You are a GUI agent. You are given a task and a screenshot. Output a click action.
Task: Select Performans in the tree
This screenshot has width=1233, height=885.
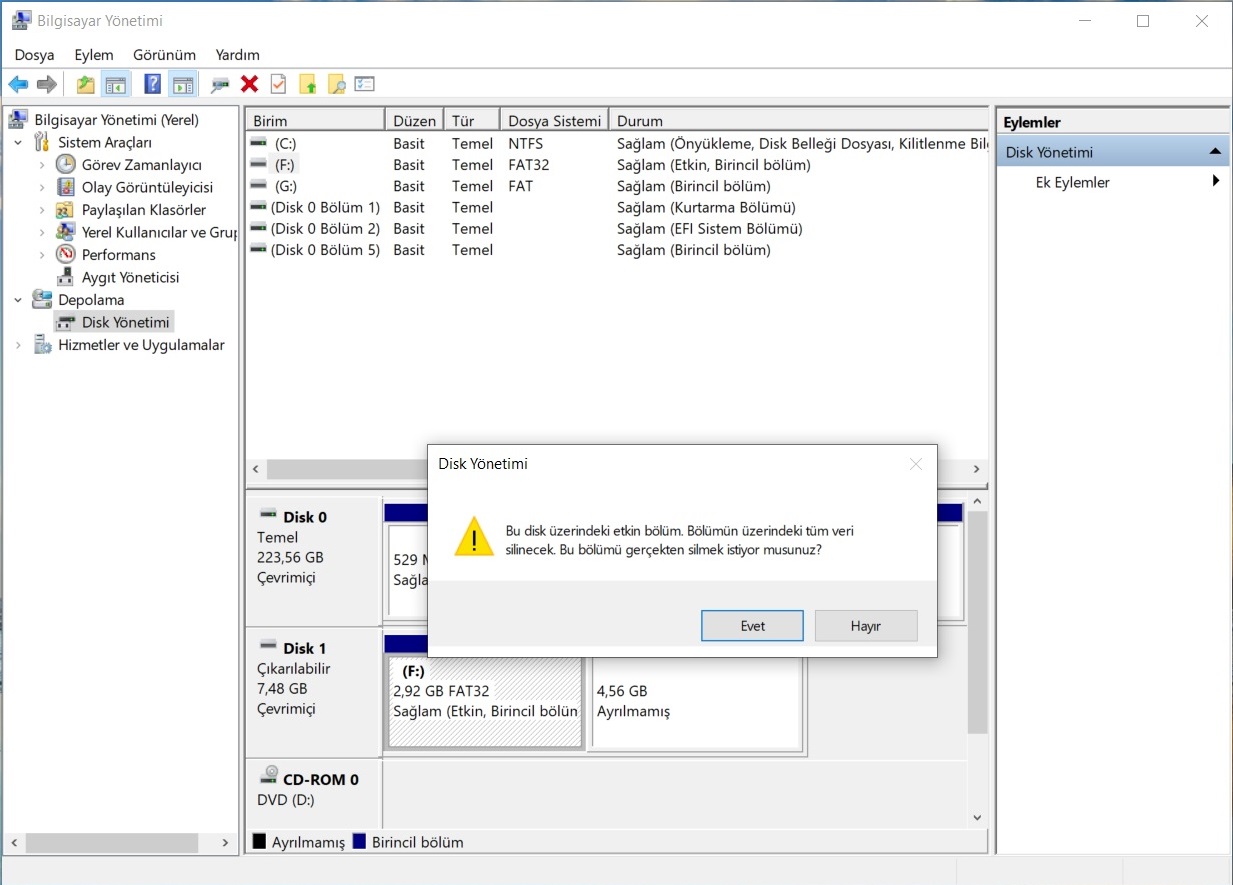(119, 255)
